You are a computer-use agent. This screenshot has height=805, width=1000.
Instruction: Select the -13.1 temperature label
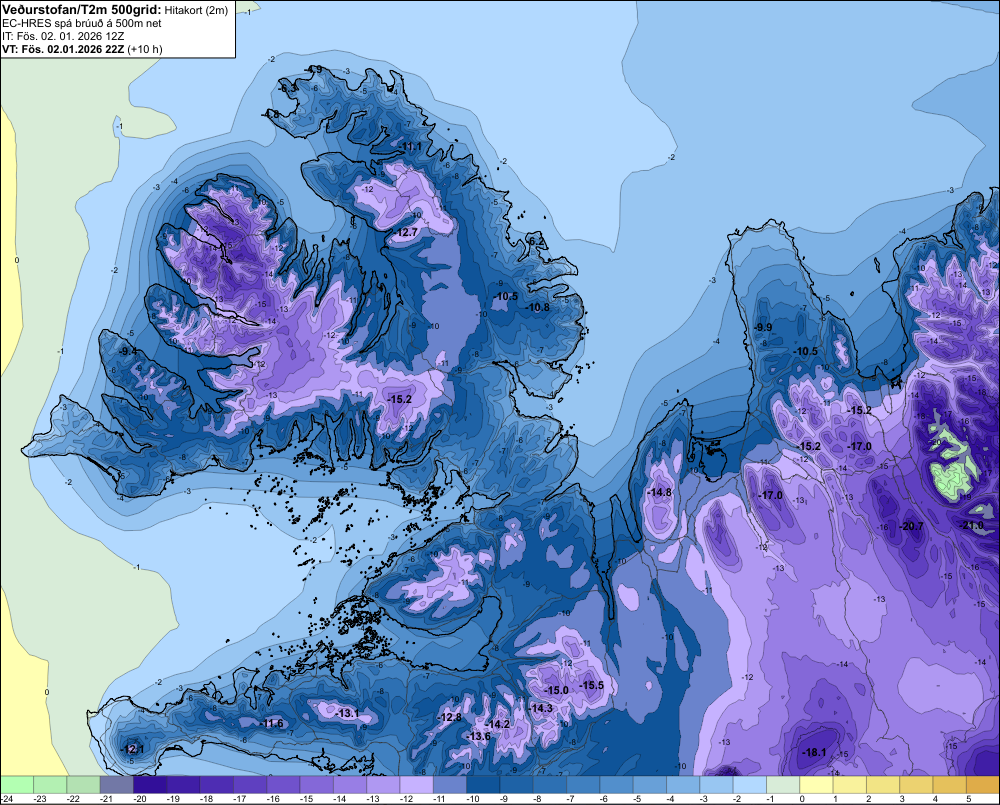click(348, 713)
